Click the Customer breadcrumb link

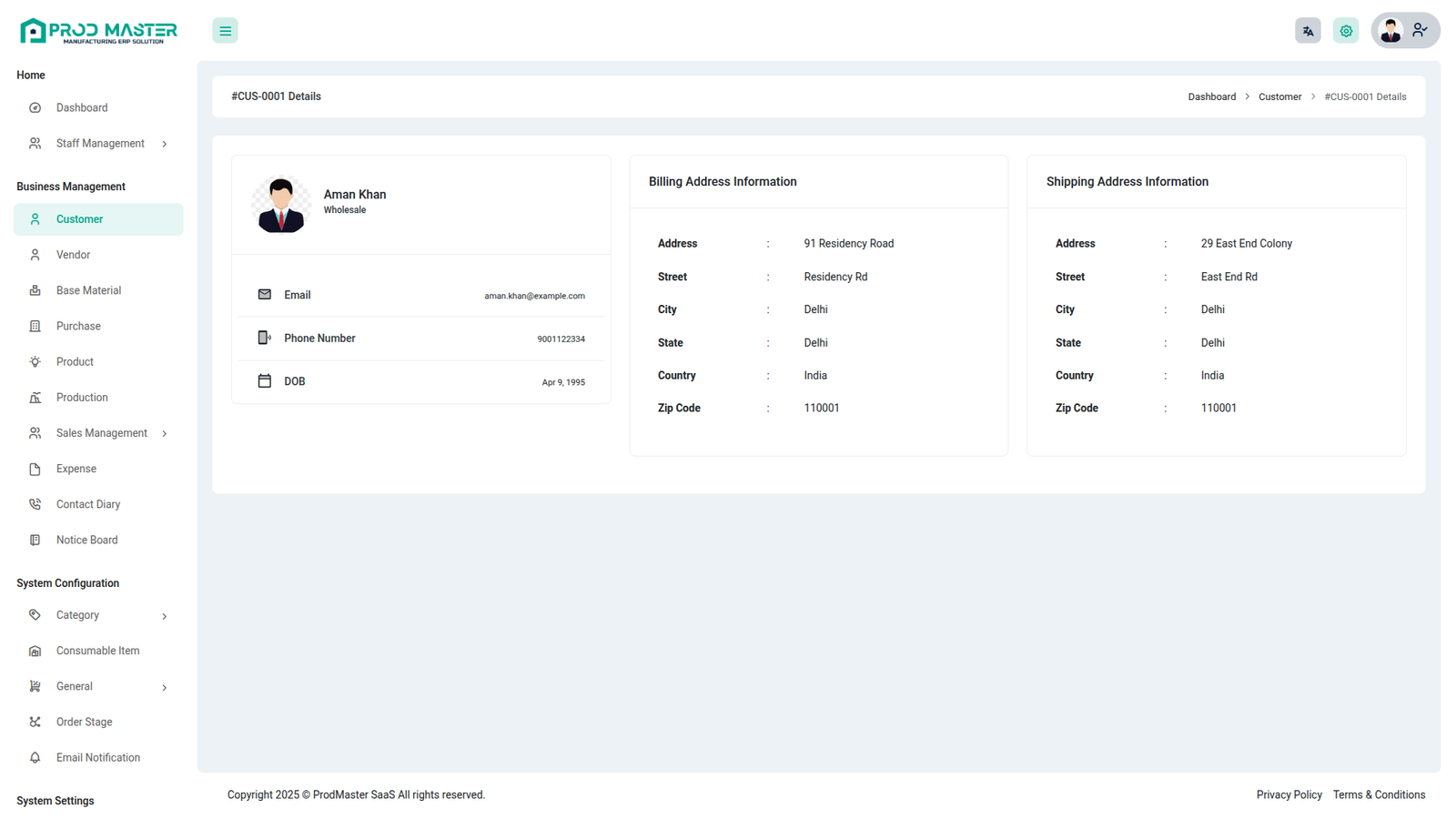click(1279, 96)
